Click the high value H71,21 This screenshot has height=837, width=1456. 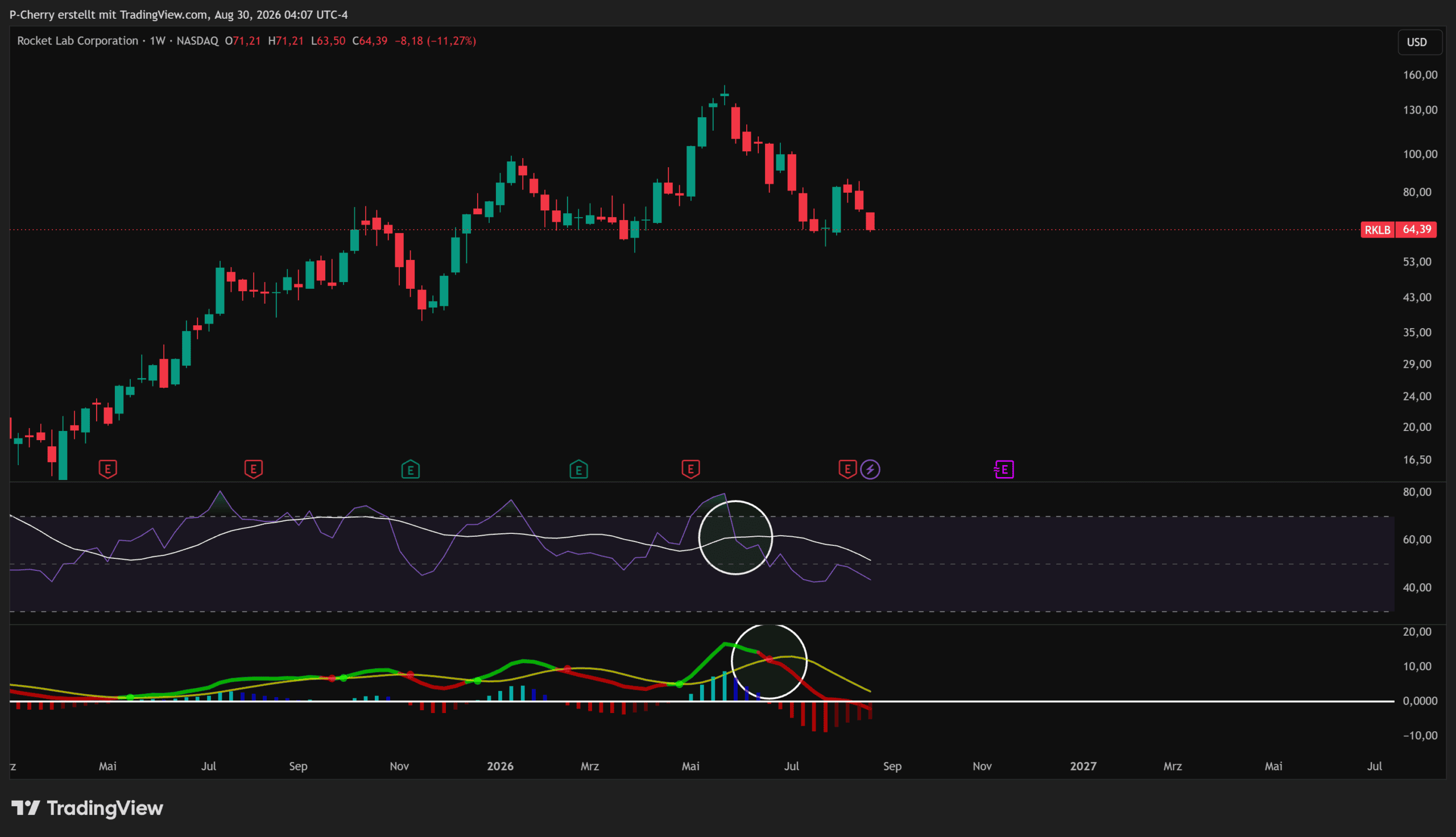point(286,41)
